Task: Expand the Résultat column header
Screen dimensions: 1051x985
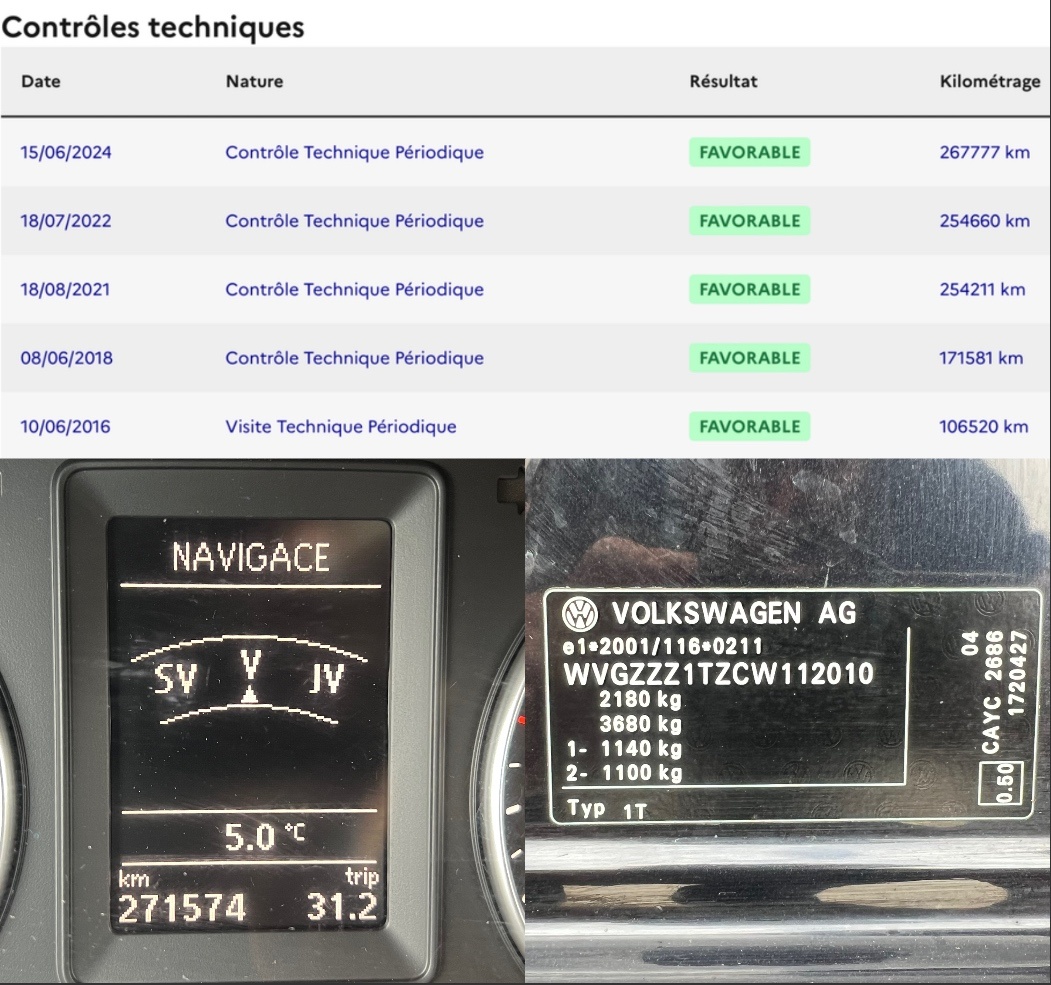Action: pos(724,82)
